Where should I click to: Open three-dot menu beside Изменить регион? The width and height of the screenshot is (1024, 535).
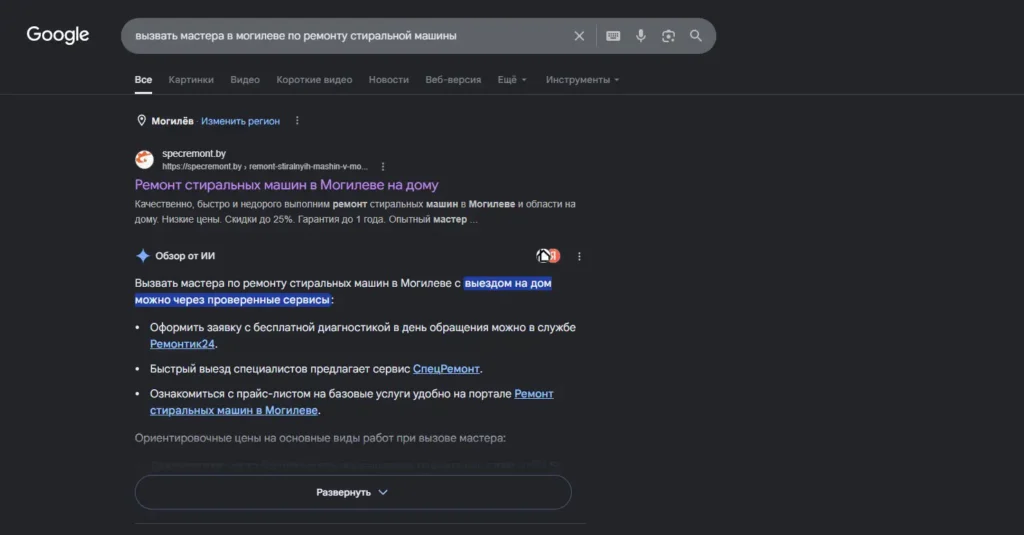click(297, 120)
